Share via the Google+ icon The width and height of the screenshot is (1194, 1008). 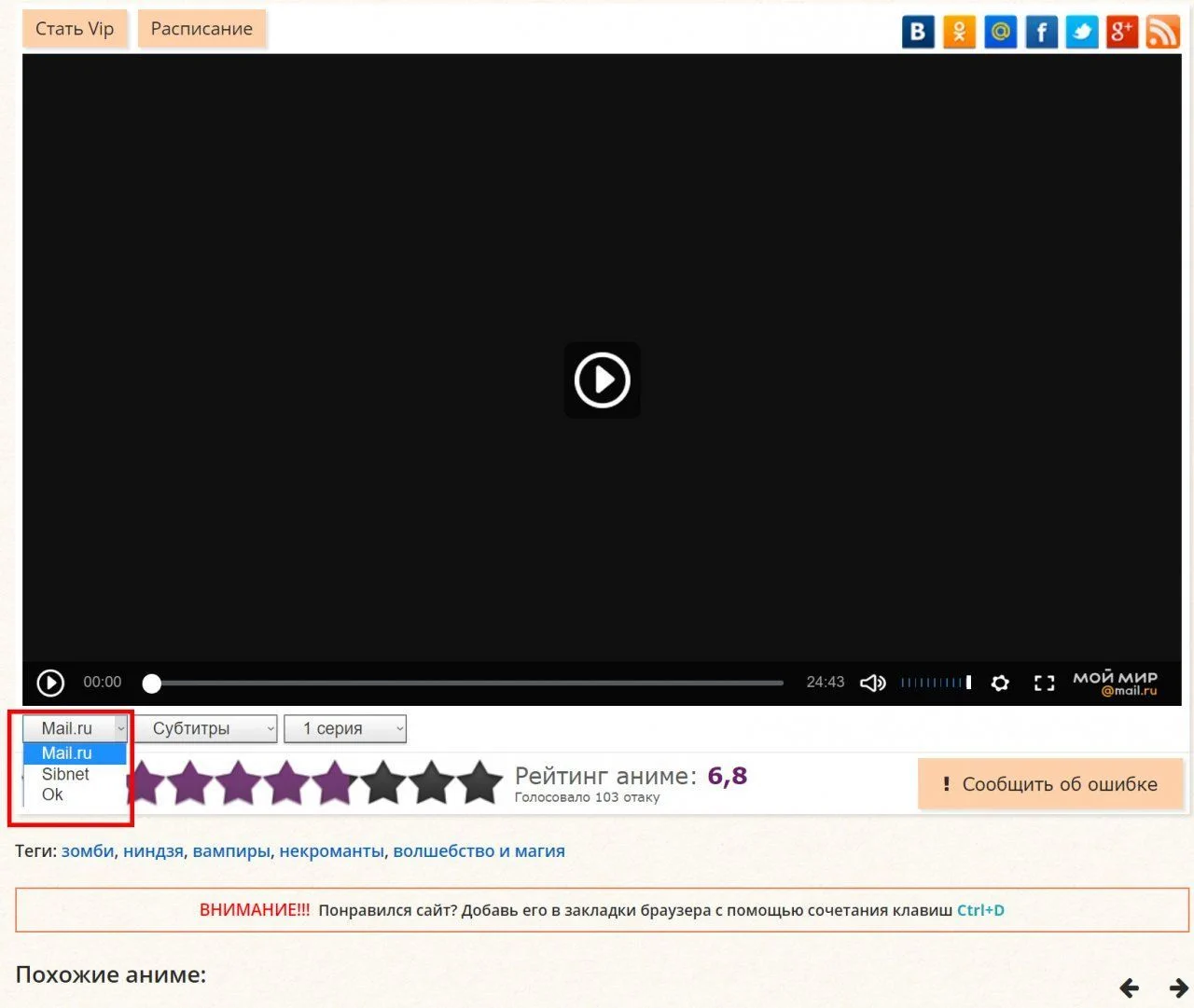1122,32
